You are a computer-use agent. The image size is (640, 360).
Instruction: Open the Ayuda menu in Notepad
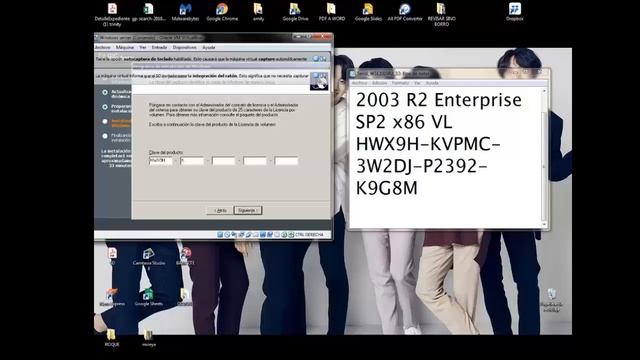(x=432, y=83)
